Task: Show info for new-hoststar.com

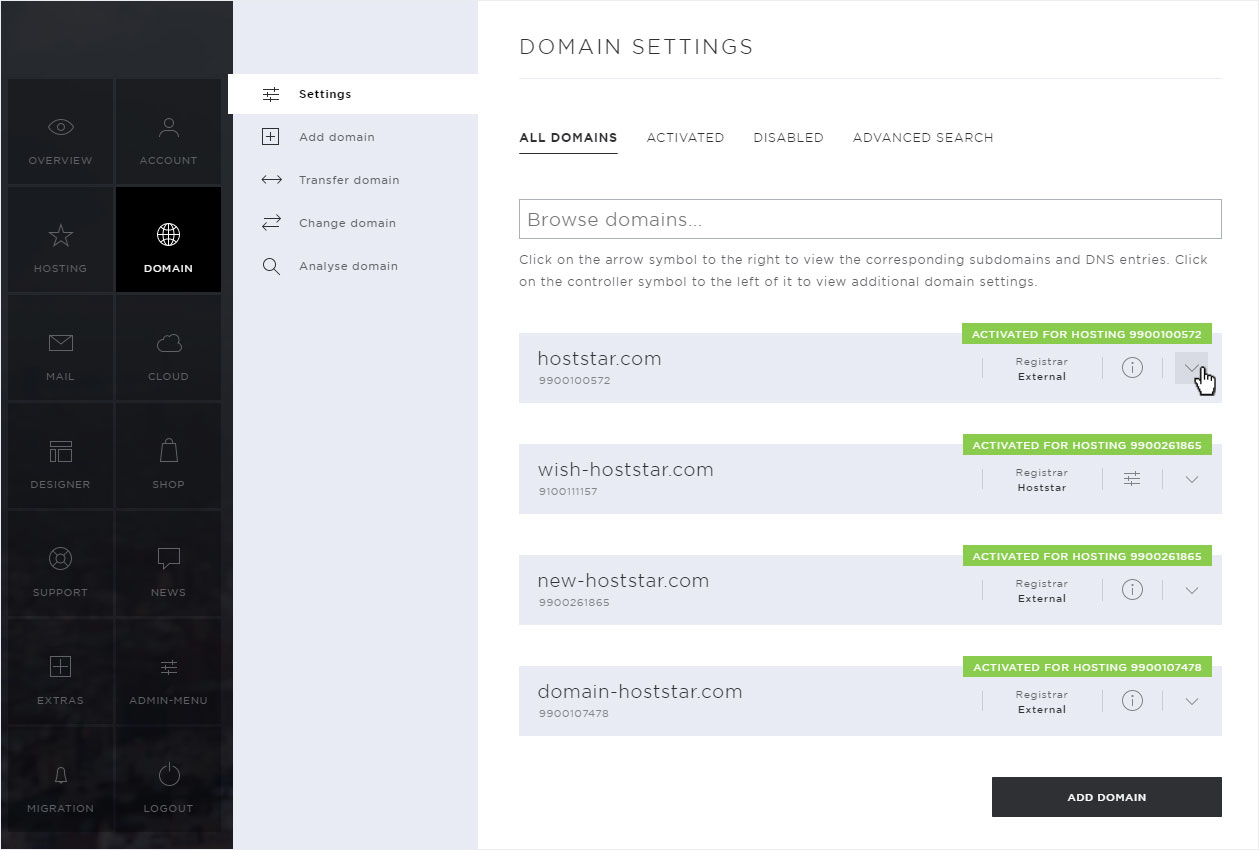Action: coord(1132,590)
